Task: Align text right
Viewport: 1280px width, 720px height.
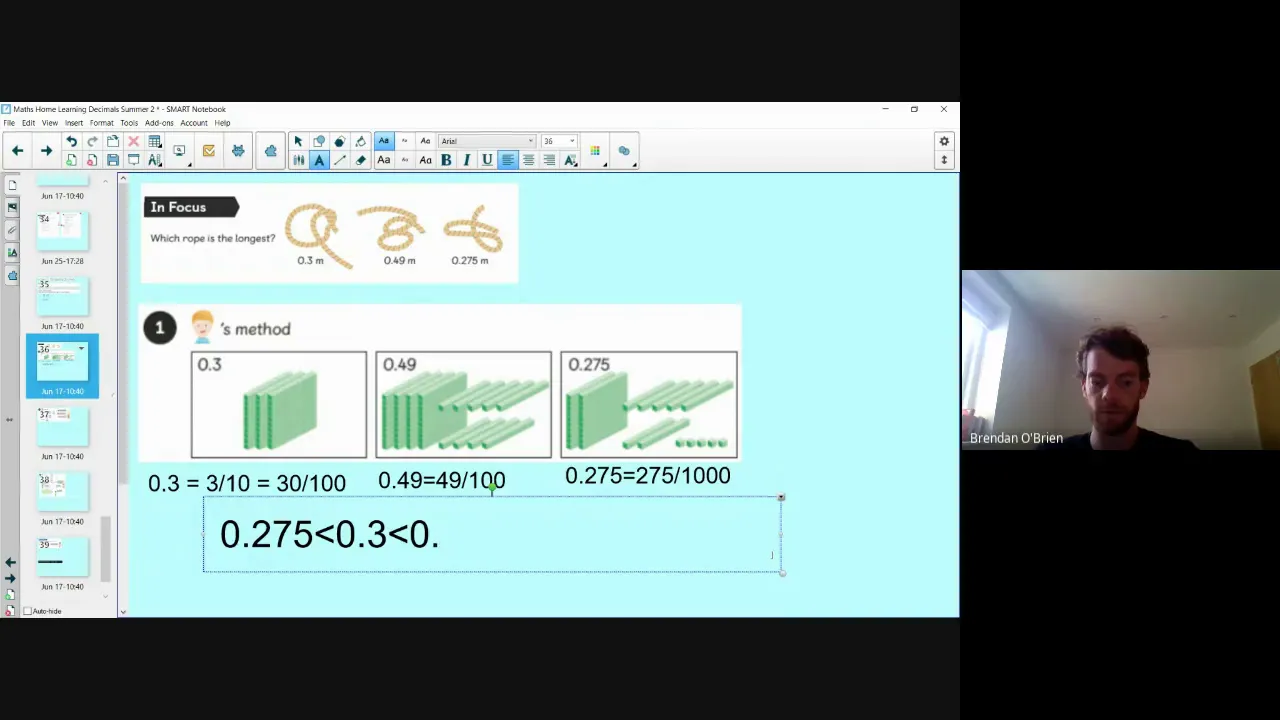Action: [549, 160]
